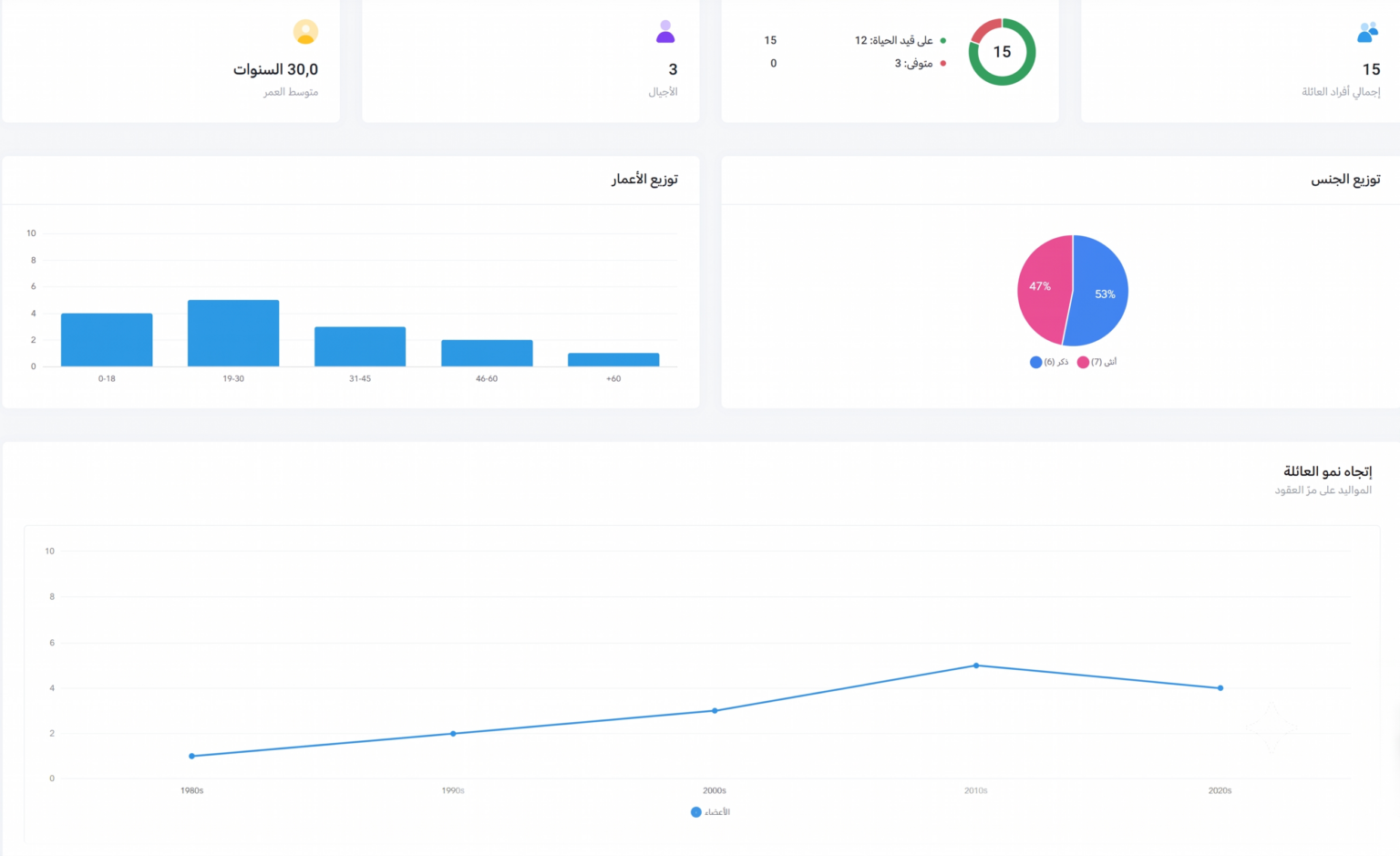This screenshot has height=856, width=1400.
Task: Select the 19-30 age bar
Action: [233, 334]
